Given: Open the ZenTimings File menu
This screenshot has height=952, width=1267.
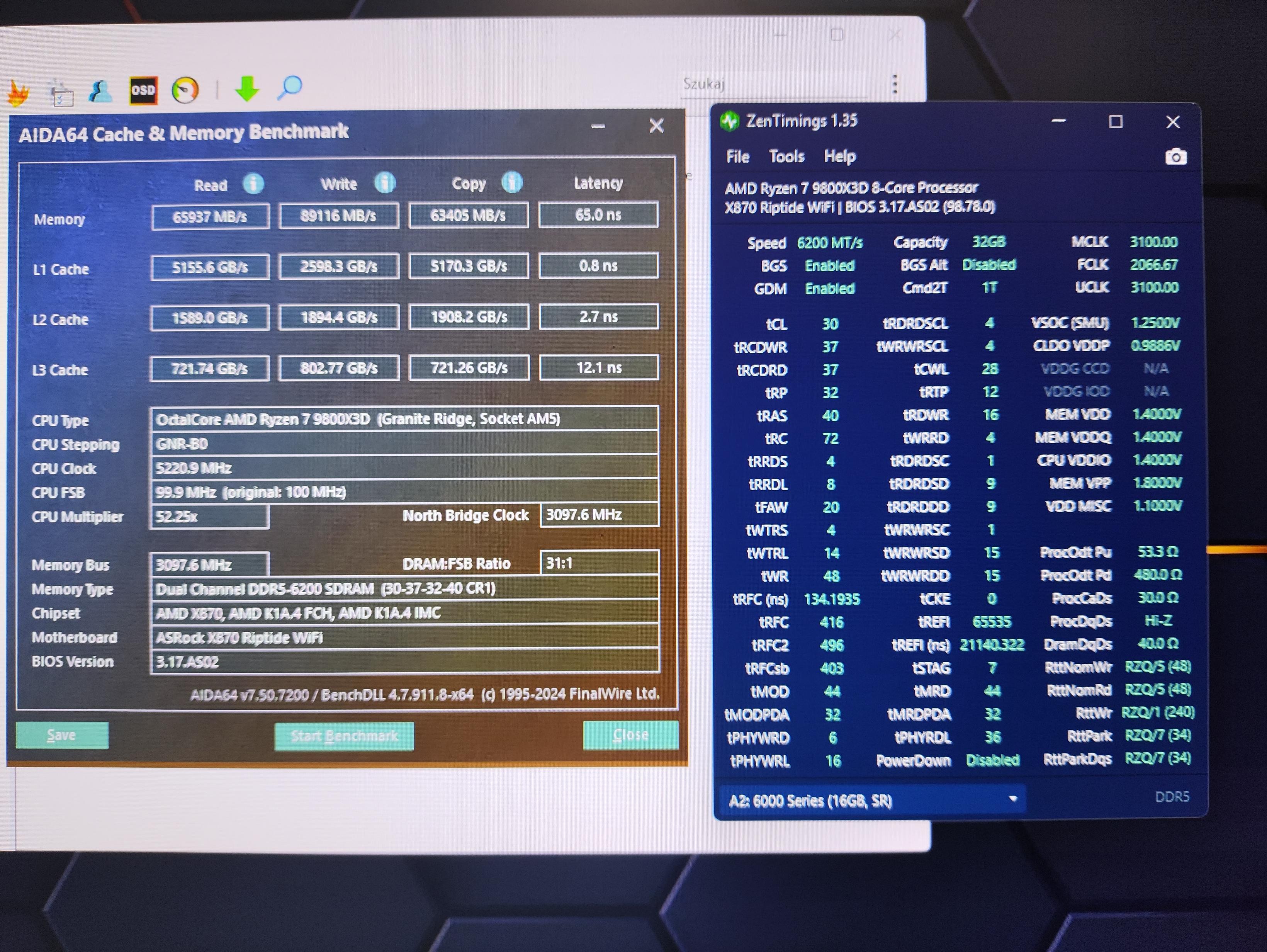Looking at the screenshot, I should coord(738,156).
